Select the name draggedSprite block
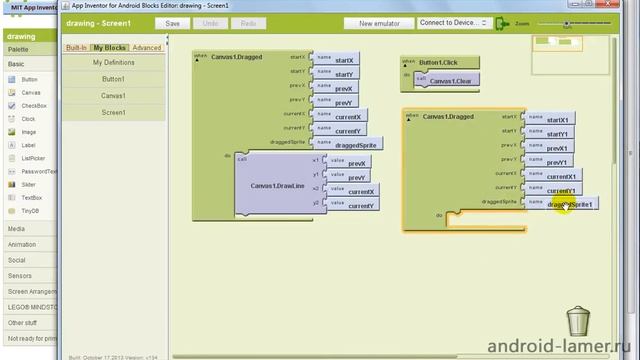 coord(347,144)
